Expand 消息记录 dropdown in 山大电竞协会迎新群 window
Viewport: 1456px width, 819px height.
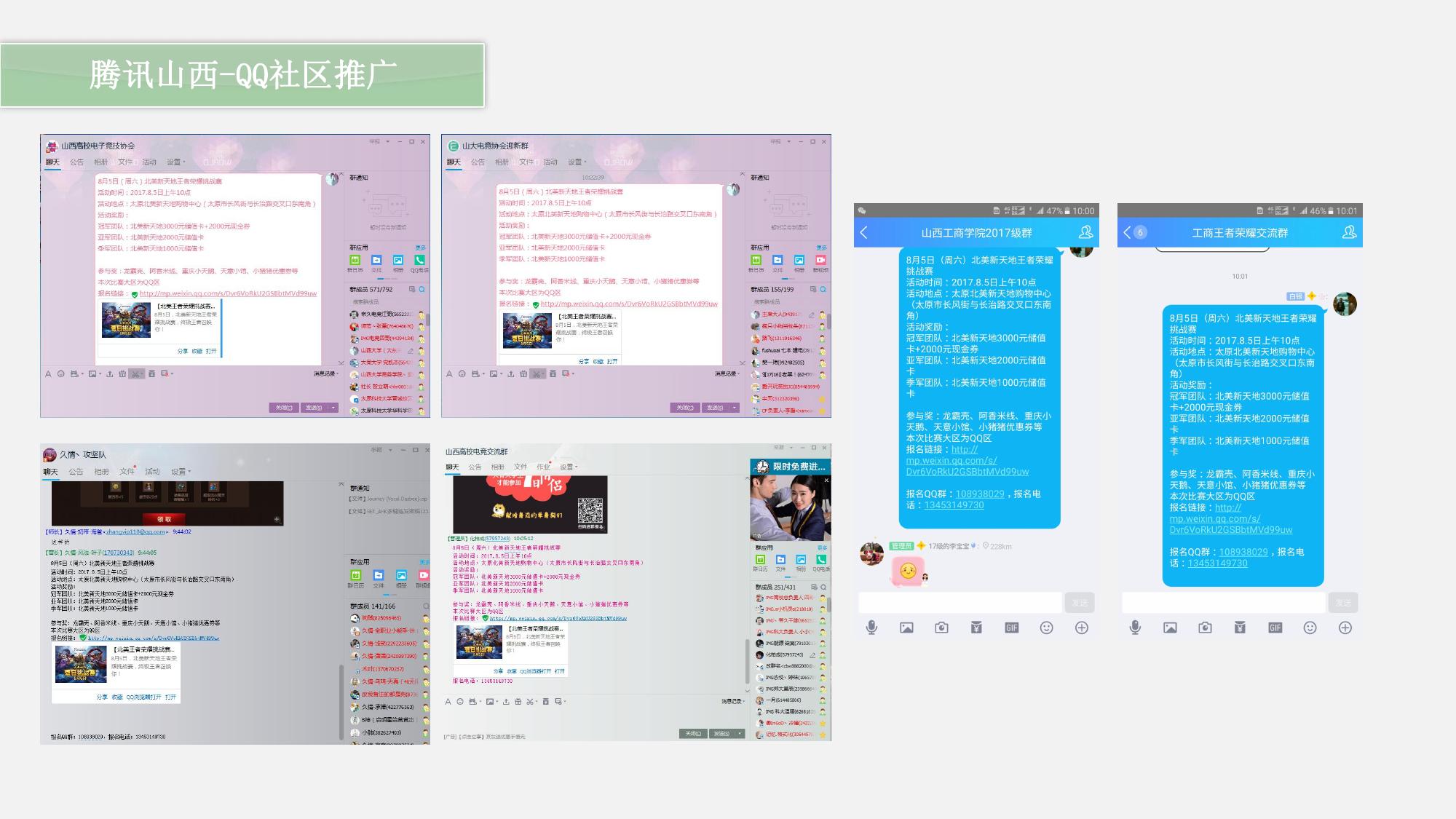point(727,374)
